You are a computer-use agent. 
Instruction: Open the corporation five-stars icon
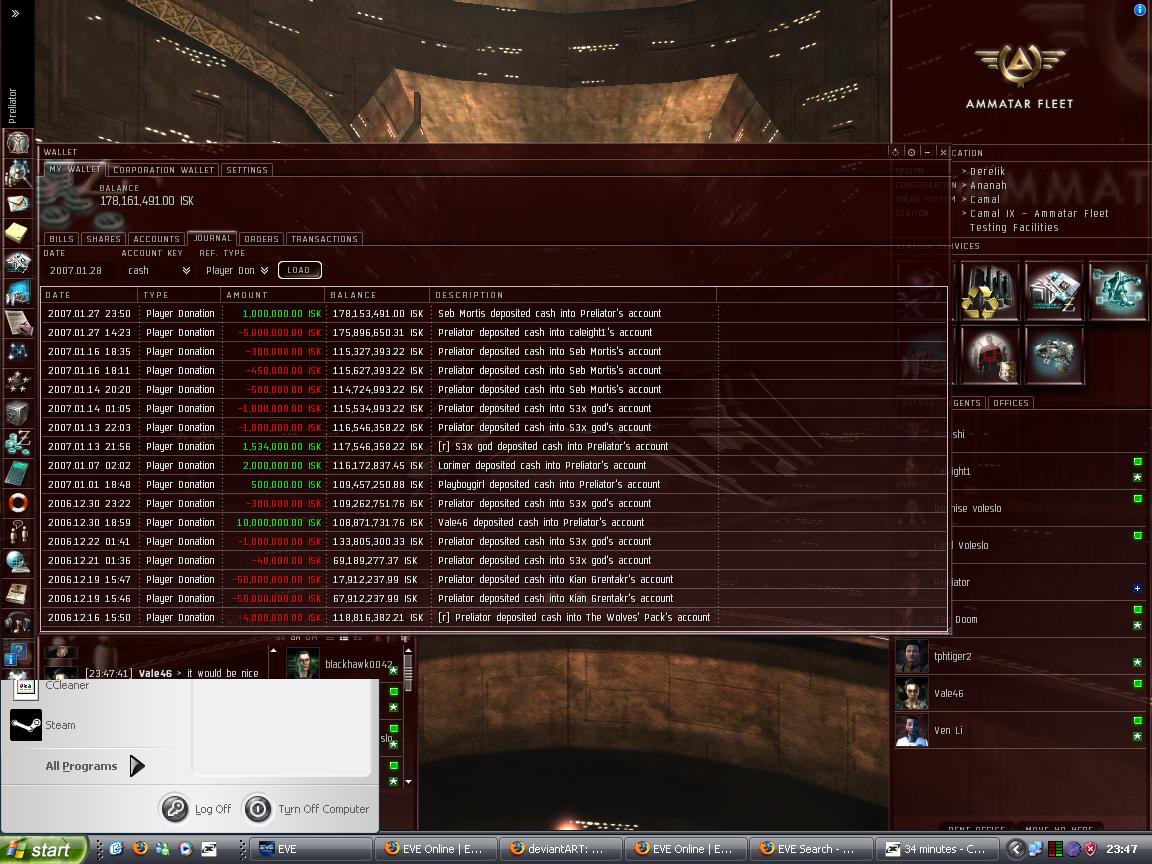pos(18,381)
